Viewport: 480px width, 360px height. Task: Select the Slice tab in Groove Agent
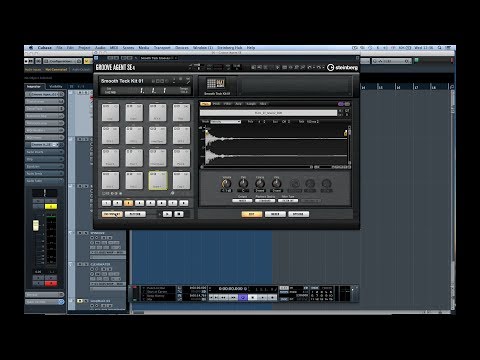[x=263, y=104]
